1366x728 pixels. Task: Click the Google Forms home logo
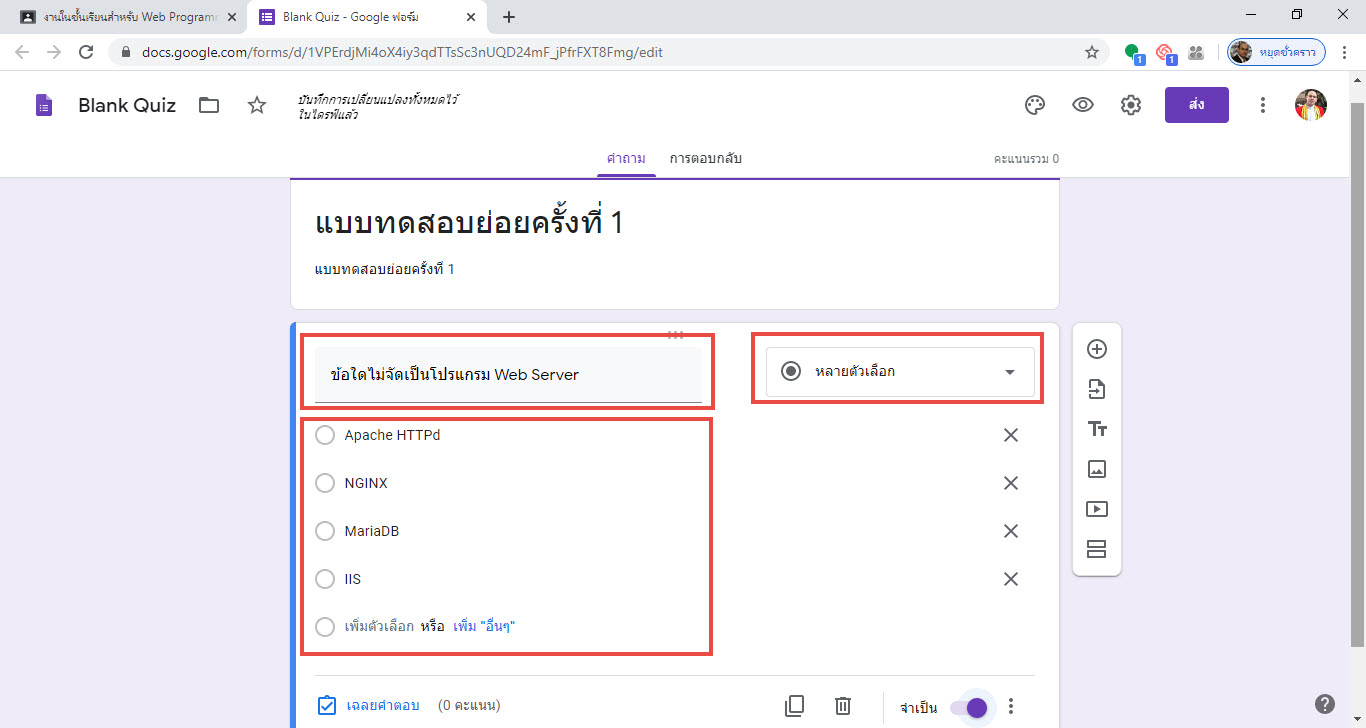pos(44,105)
